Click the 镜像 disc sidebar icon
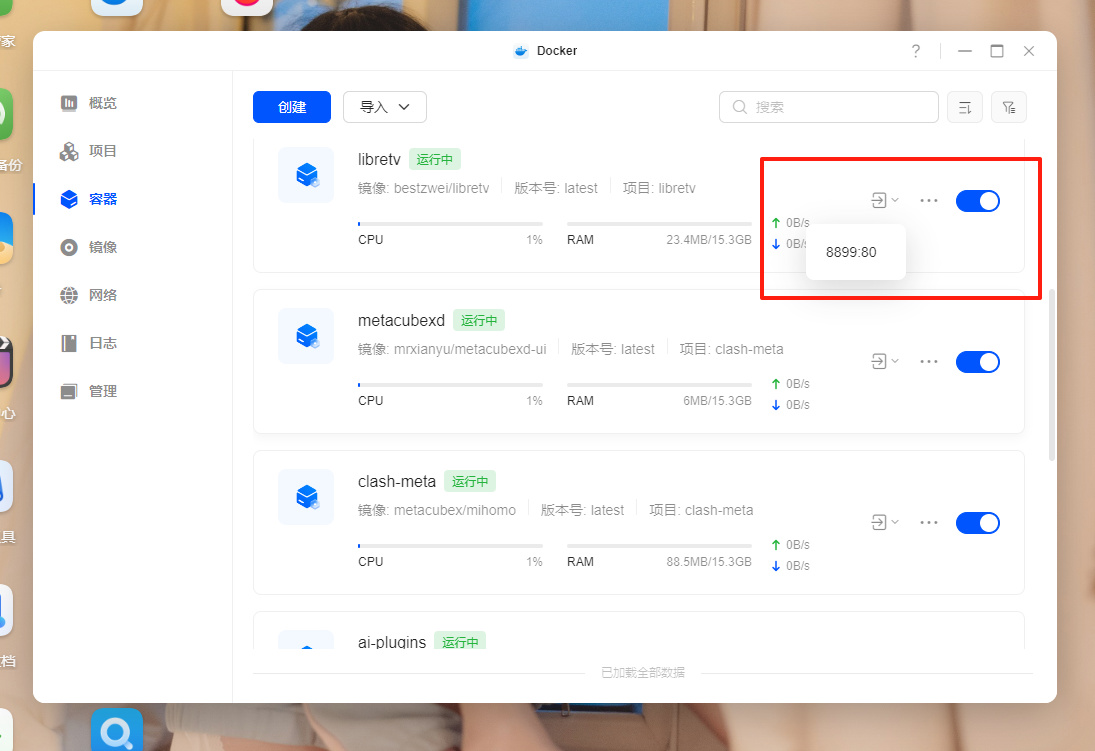The height and width of the screenshot is (751, 1095). pos(69,247)
